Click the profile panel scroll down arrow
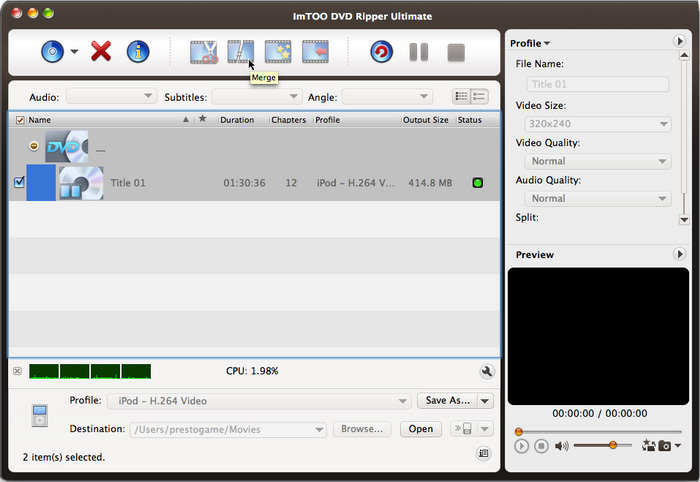Image resolution: width=700 pixels, height=482 pixels. point(684,220)
